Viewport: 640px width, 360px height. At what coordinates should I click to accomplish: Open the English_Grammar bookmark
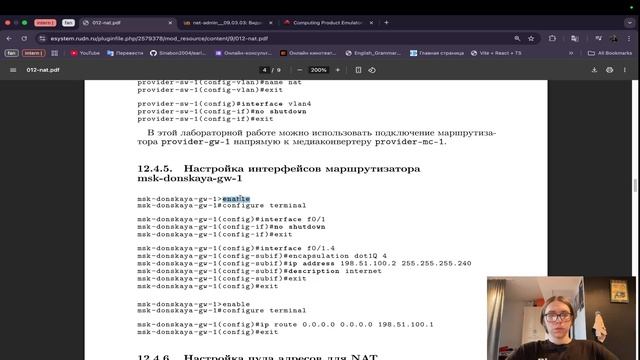point(373,53)
